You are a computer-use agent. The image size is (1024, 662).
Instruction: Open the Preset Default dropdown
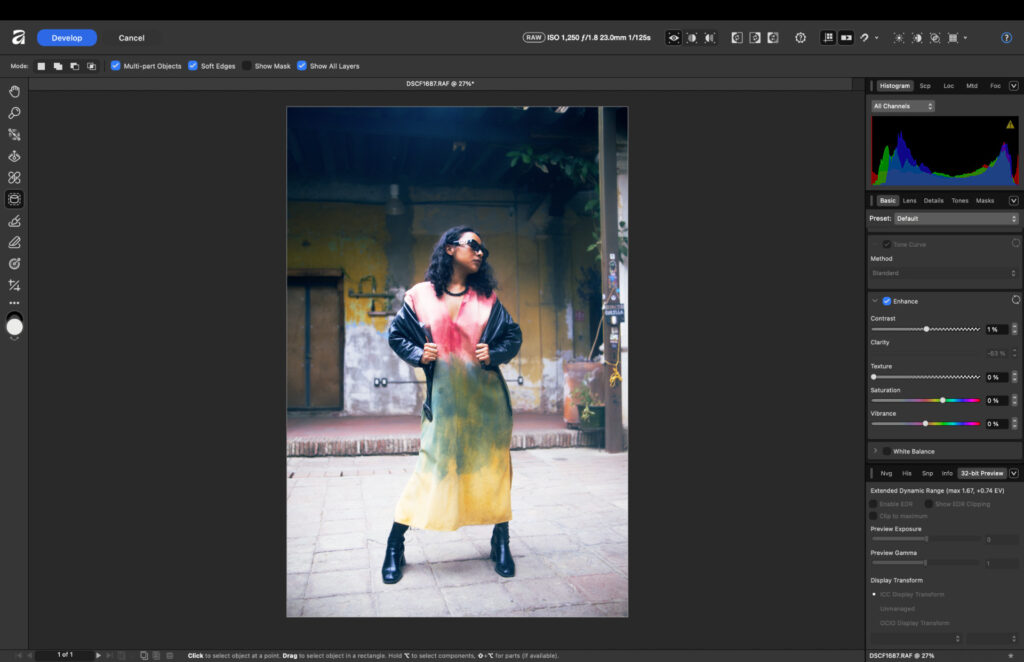956,219
